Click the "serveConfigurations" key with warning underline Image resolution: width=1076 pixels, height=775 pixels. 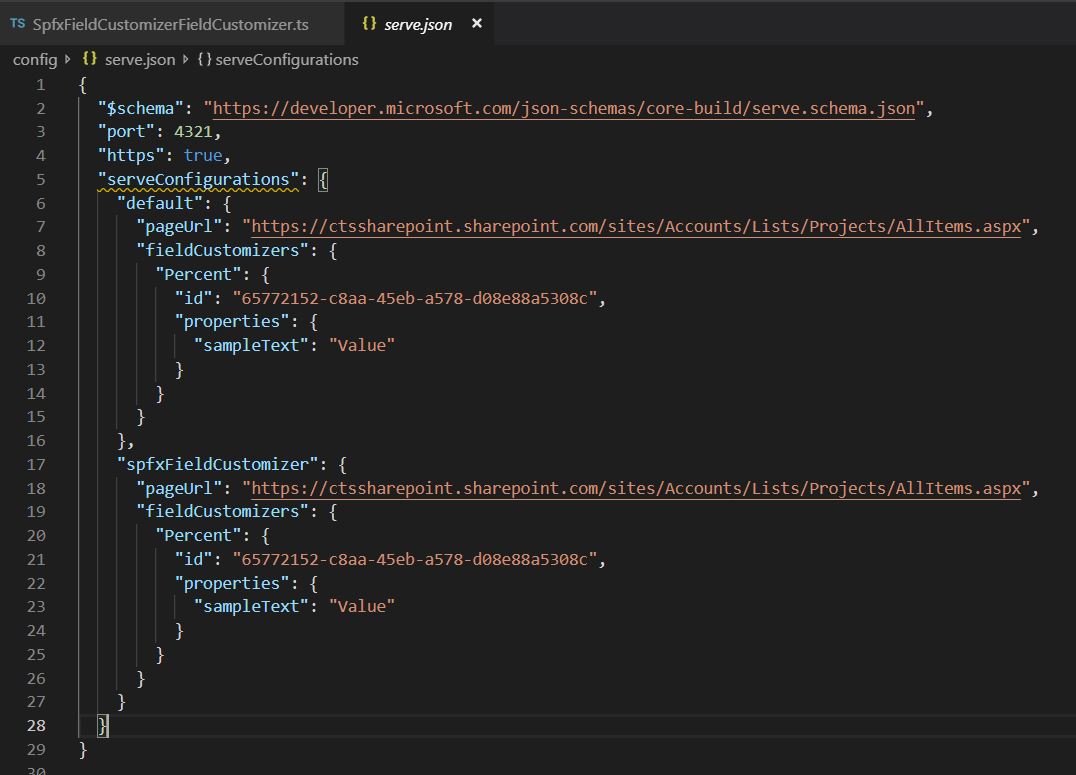tap(198, 180)
